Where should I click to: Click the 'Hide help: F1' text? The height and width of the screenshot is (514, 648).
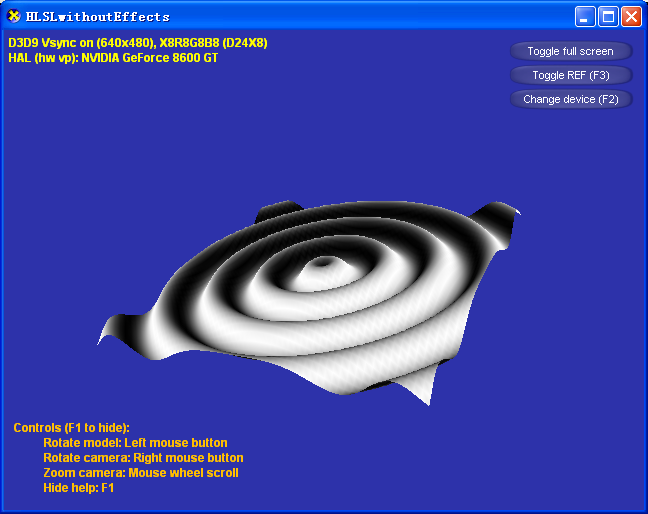pos(79,488)
